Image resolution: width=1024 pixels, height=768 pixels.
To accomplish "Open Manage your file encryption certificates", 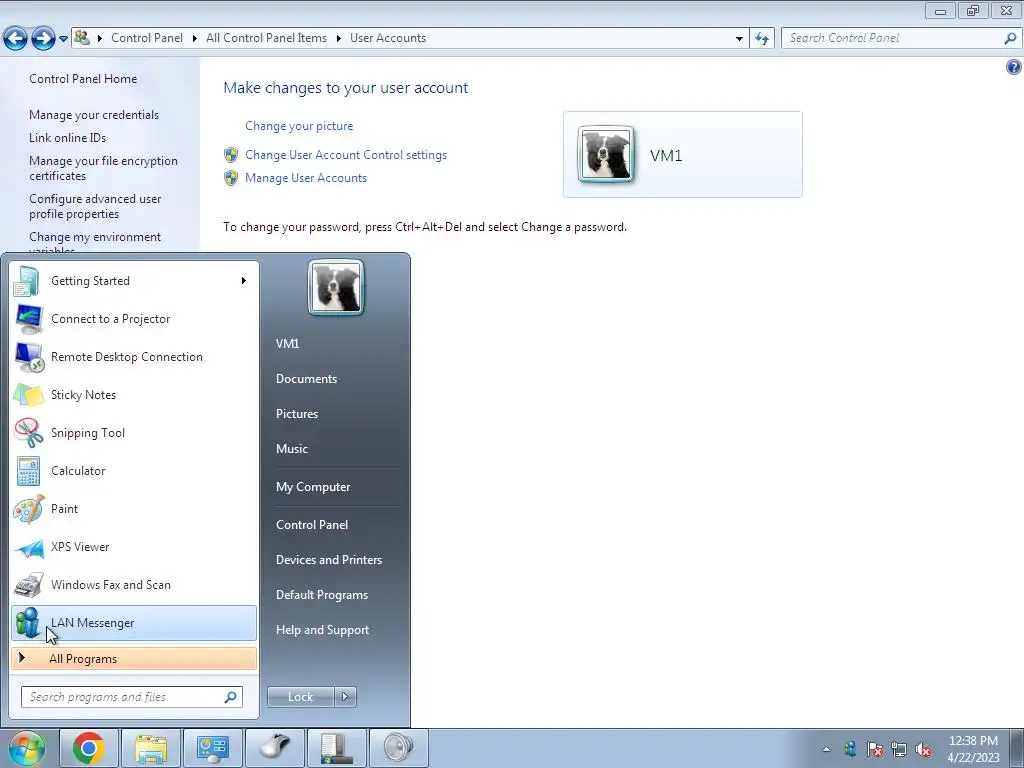I will (103, 168).
